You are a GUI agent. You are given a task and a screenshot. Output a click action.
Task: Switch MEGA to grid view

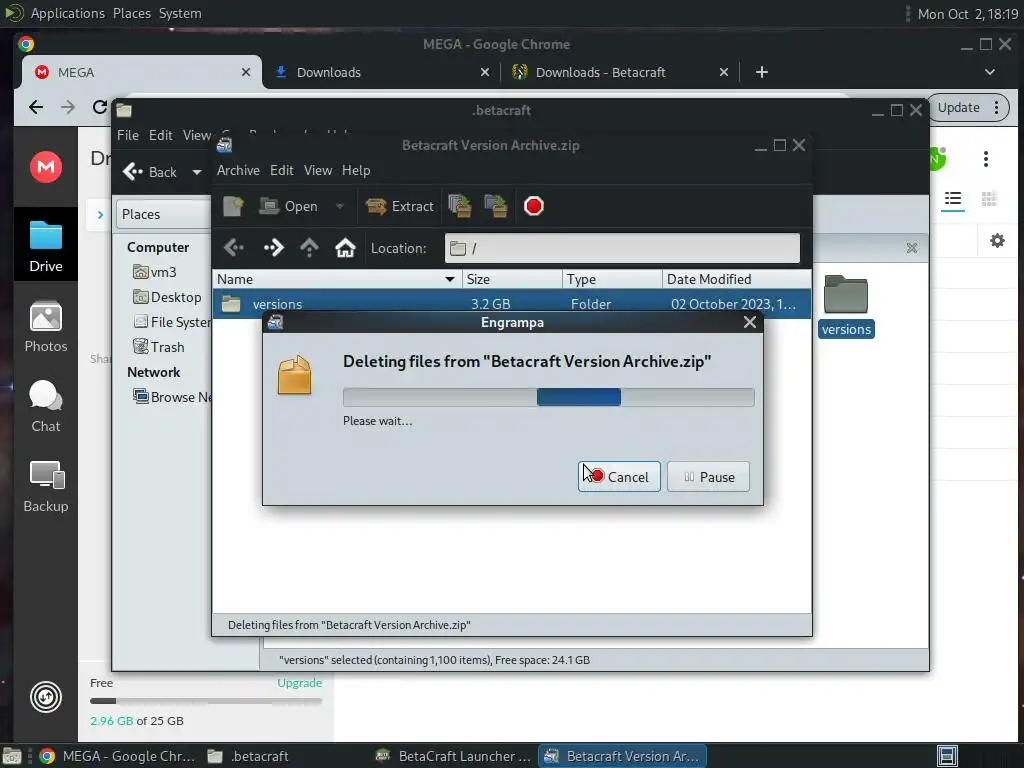click(x=989, y=199)
